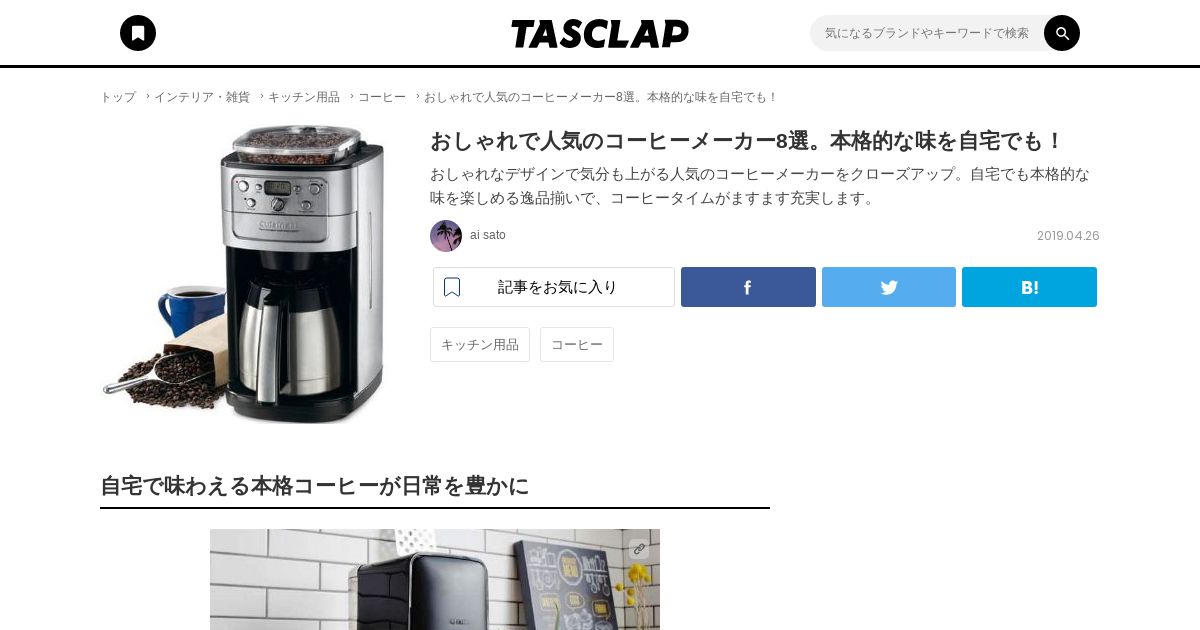Click the article title heading
The image size is (1200, 630).
point(747,141)
